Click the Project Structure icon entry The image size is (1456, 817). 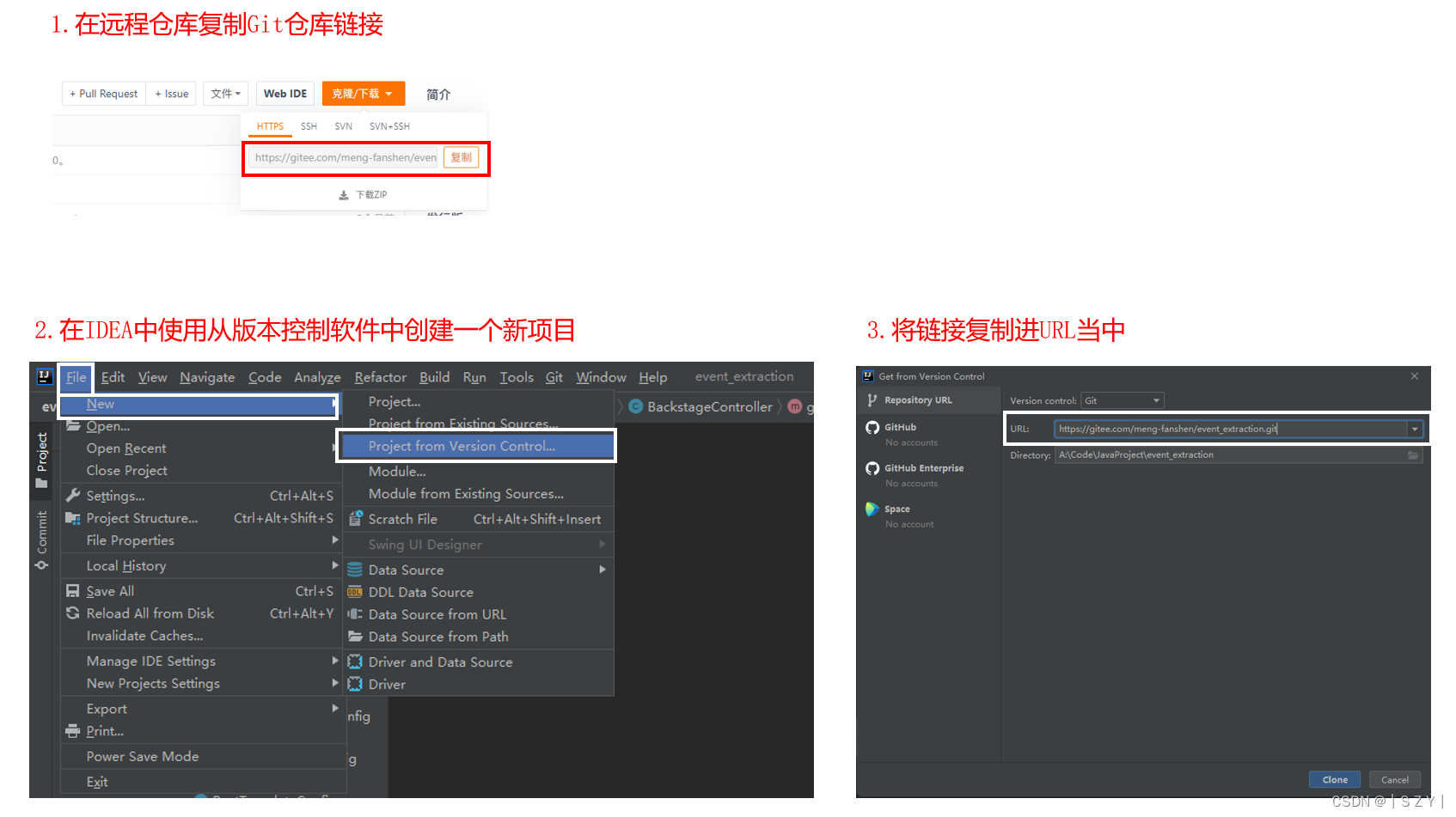tap(73, 518)
